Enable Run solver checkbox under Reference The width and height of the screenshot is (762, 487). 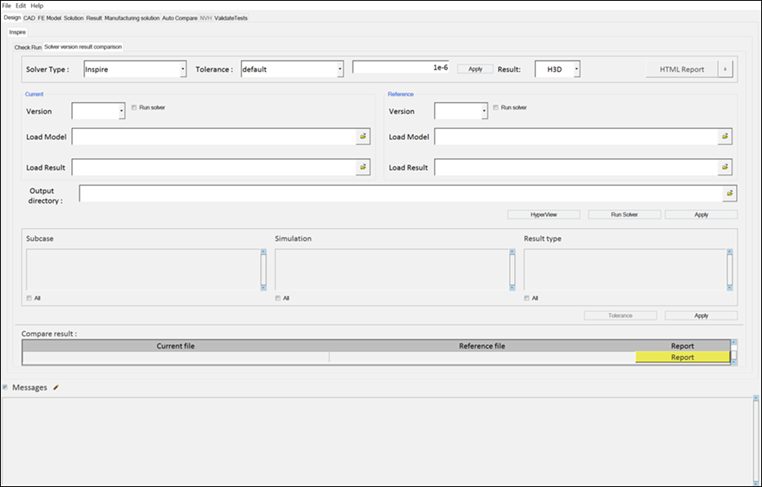tap(497, 106)
